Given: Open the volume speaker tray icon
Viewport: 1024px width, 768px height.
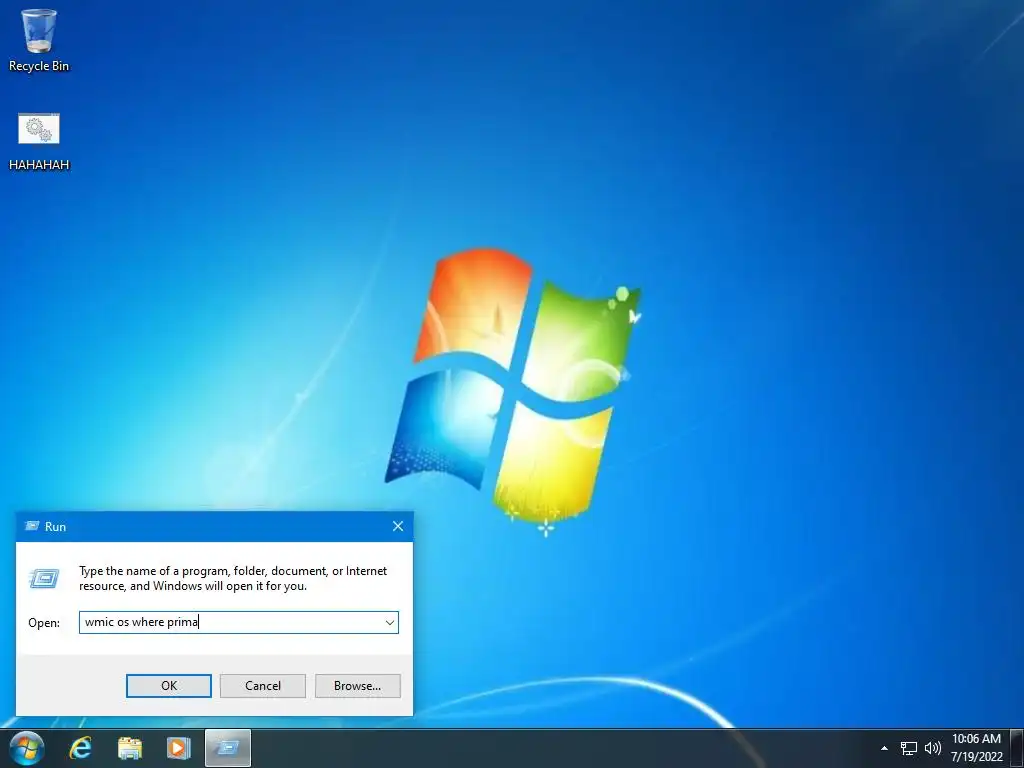Looking at the screenshot, I should (933, 748).
